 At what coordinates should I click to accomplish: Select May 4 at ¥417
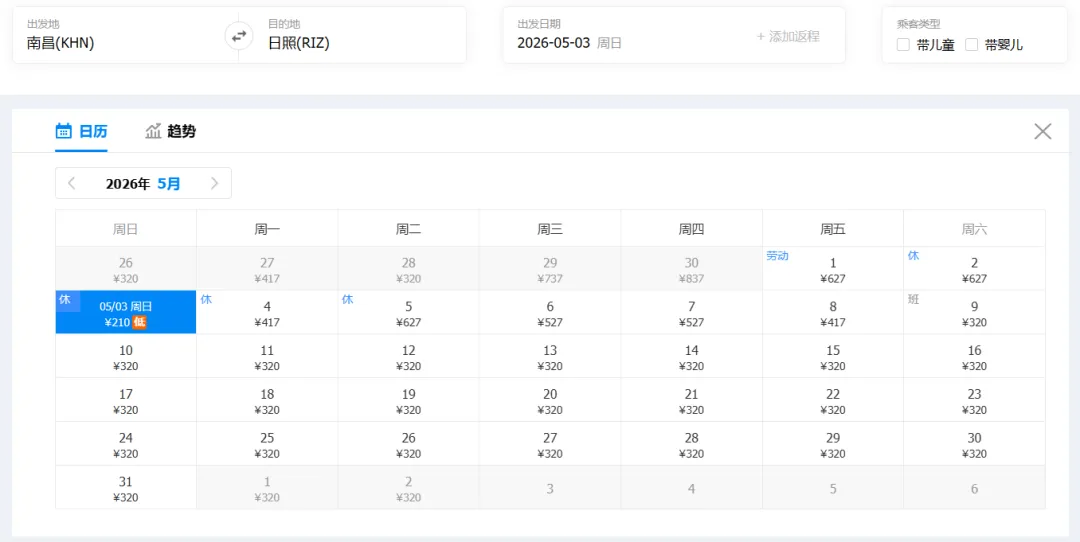(267, 312)
